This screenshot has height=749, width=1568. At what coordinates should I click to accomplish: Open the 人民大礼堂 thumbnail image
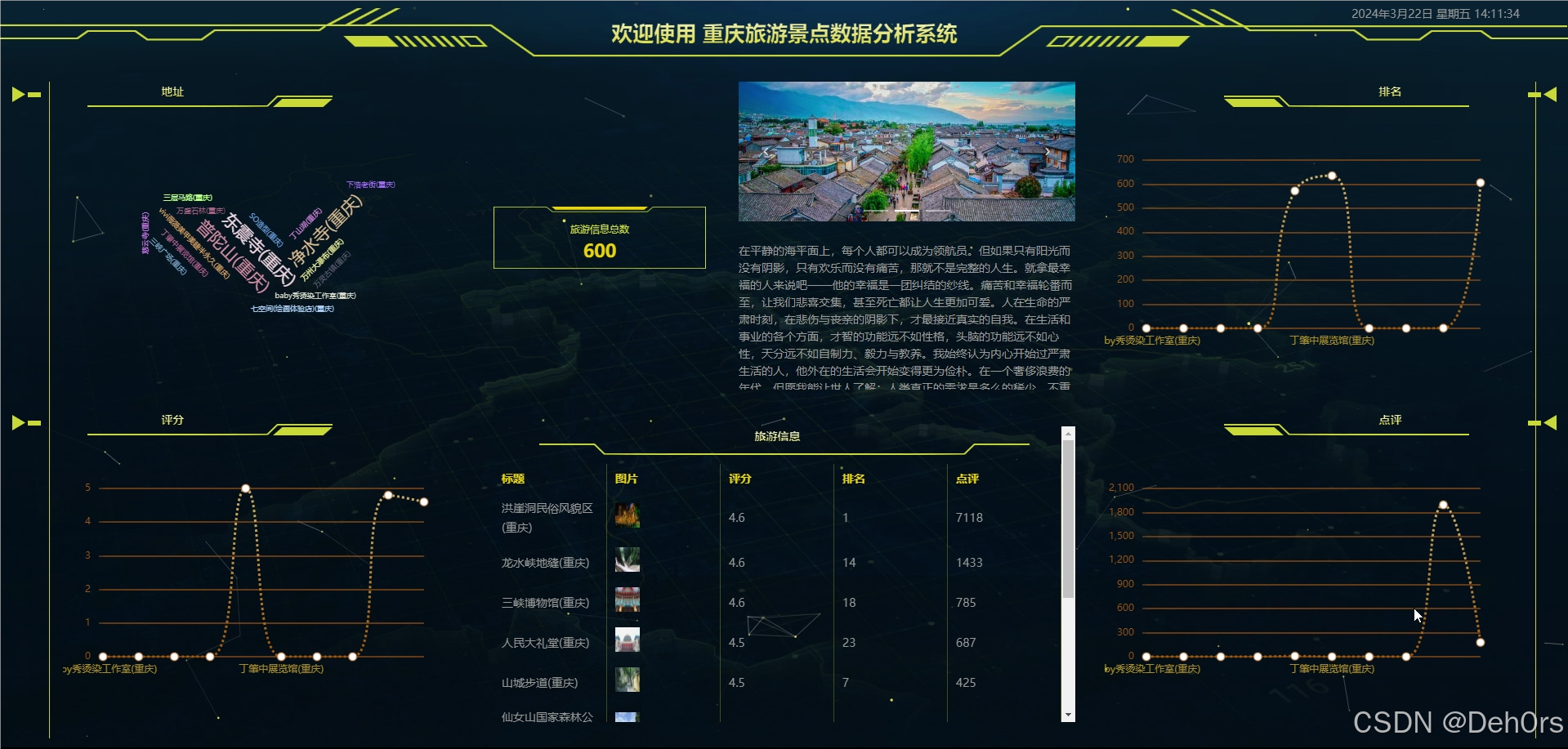pyautogui.click(x=627, y=640)
